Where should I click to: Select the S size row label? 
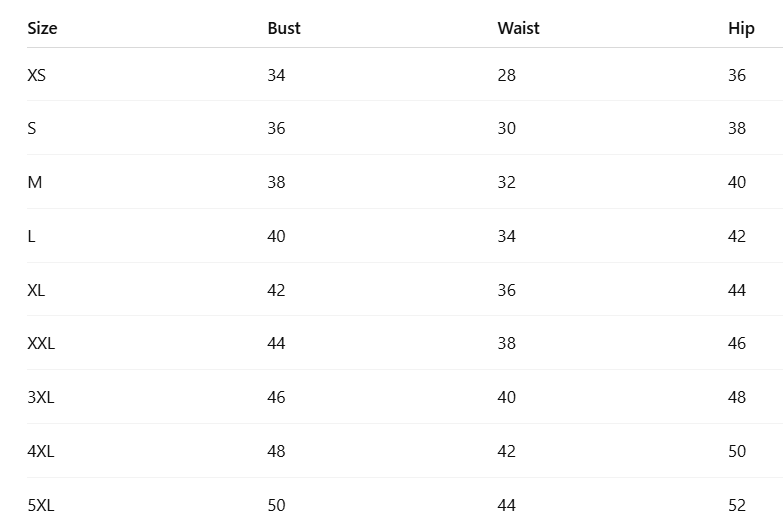[x=31, y=128]
